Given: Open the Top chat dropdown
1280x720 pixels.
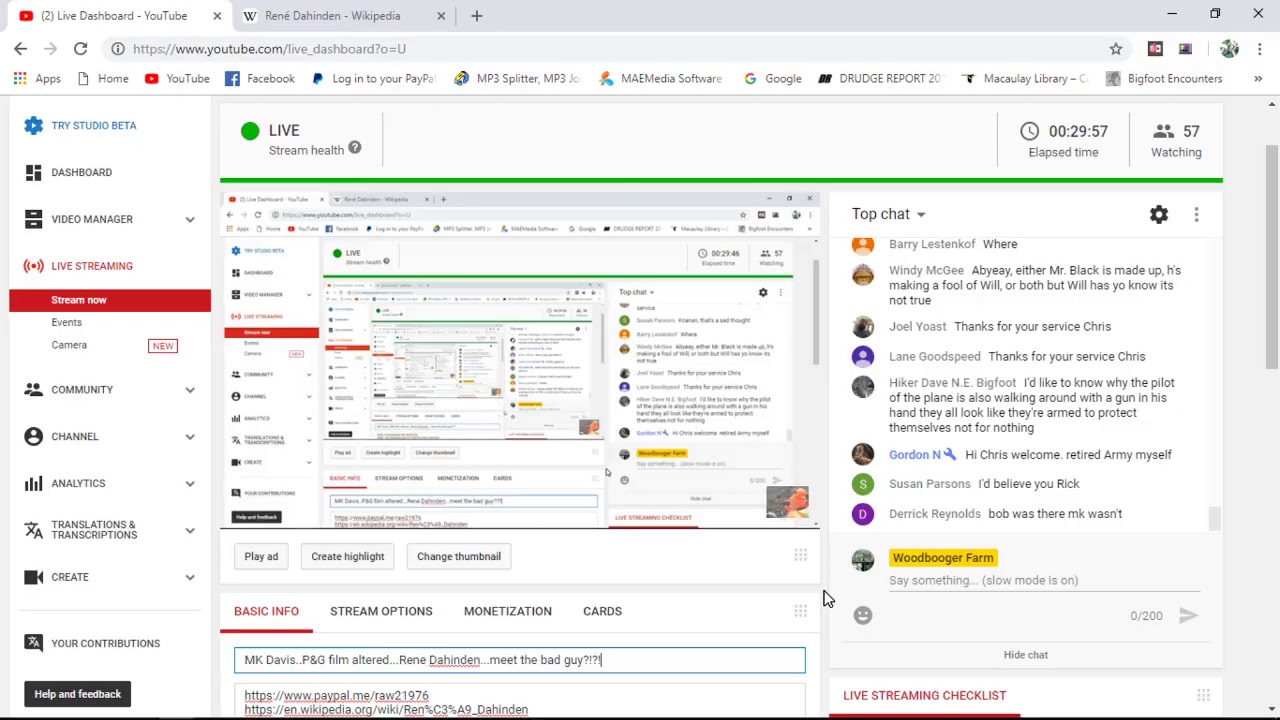Looking at the screenshot, I should tap(889, 214).
